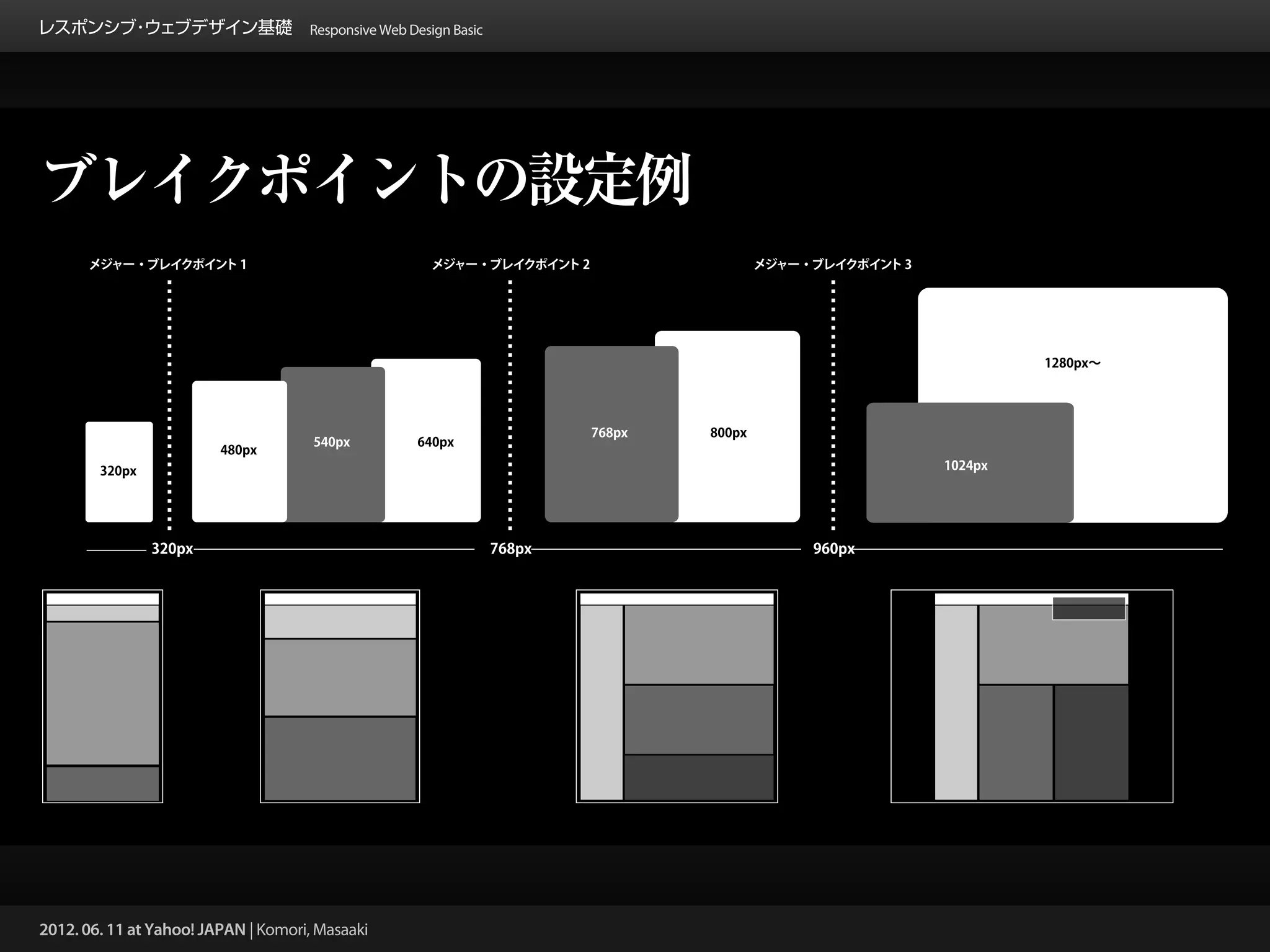Click the メジャー・ブレイクポイント 2 label

tap(510, 265)
